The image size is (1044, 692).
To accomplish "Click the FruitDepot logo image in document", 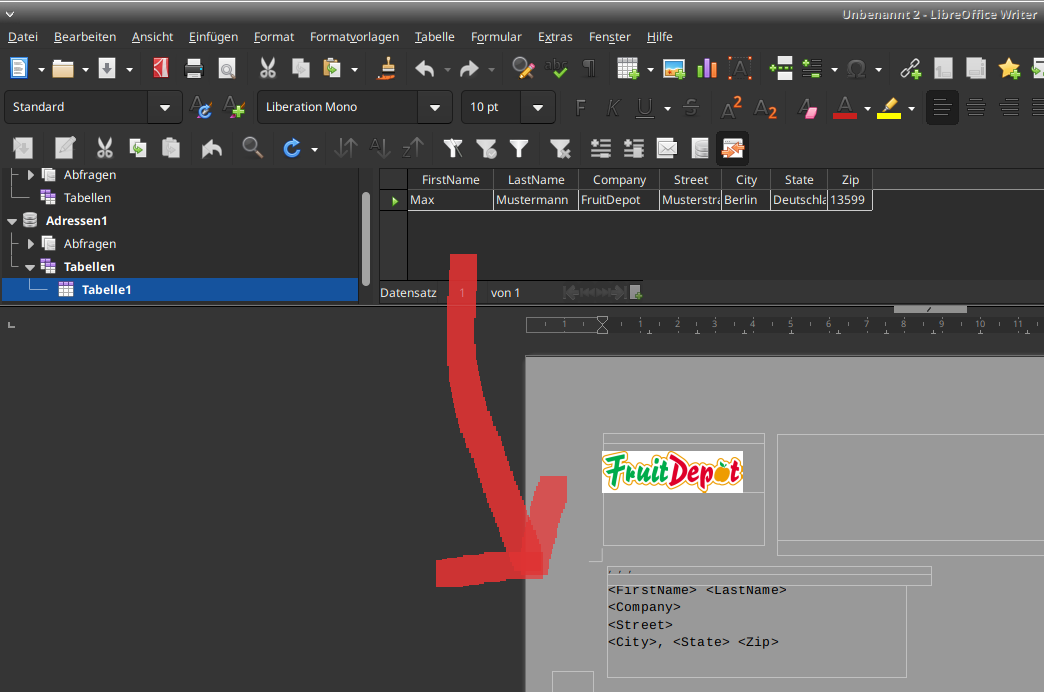I will 672,472.
